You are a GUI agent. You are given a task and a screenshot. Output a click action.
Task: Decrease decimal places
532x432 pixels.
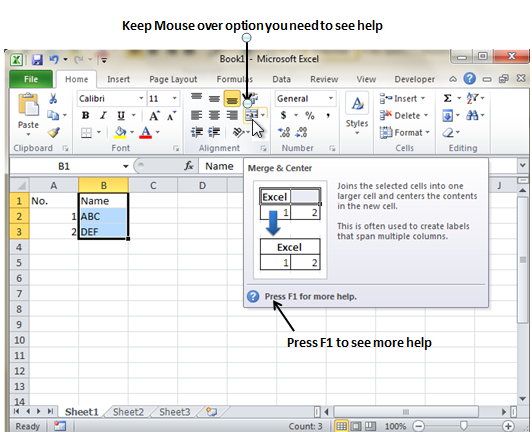pyautogui.click(x=301, y=132)
